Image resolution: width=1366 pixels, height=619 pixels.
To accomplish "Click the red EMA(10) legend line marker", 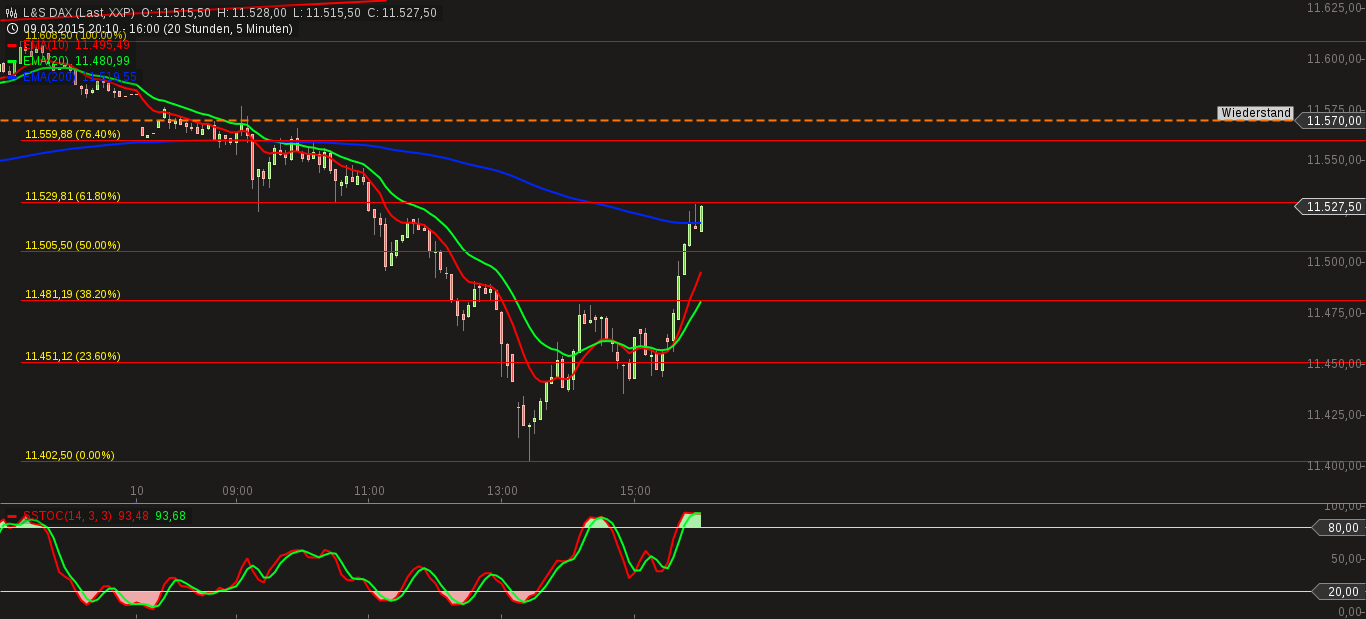I will point(12,45).
